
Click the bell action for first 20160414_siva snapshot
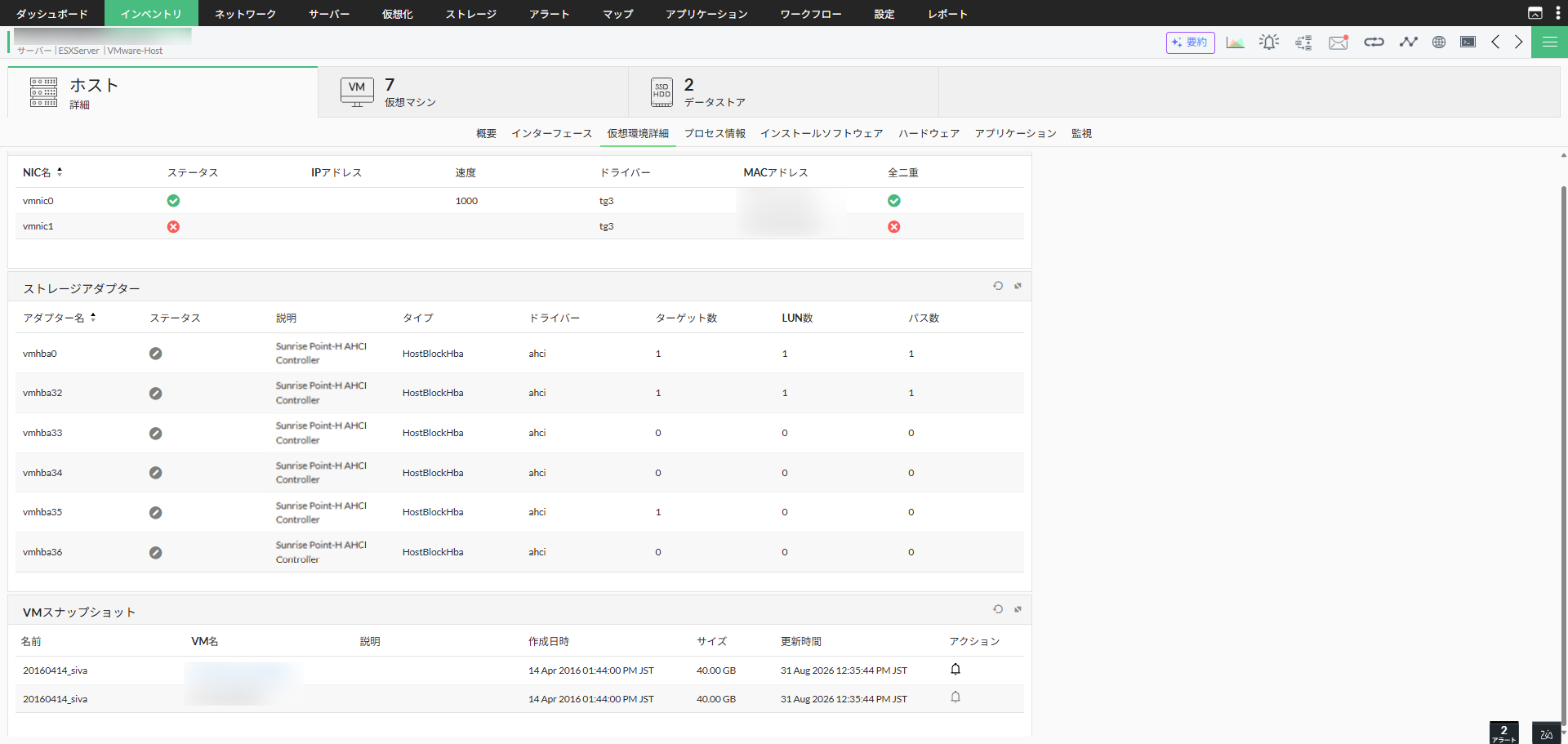pyautogui.click(x=955, y=670)
